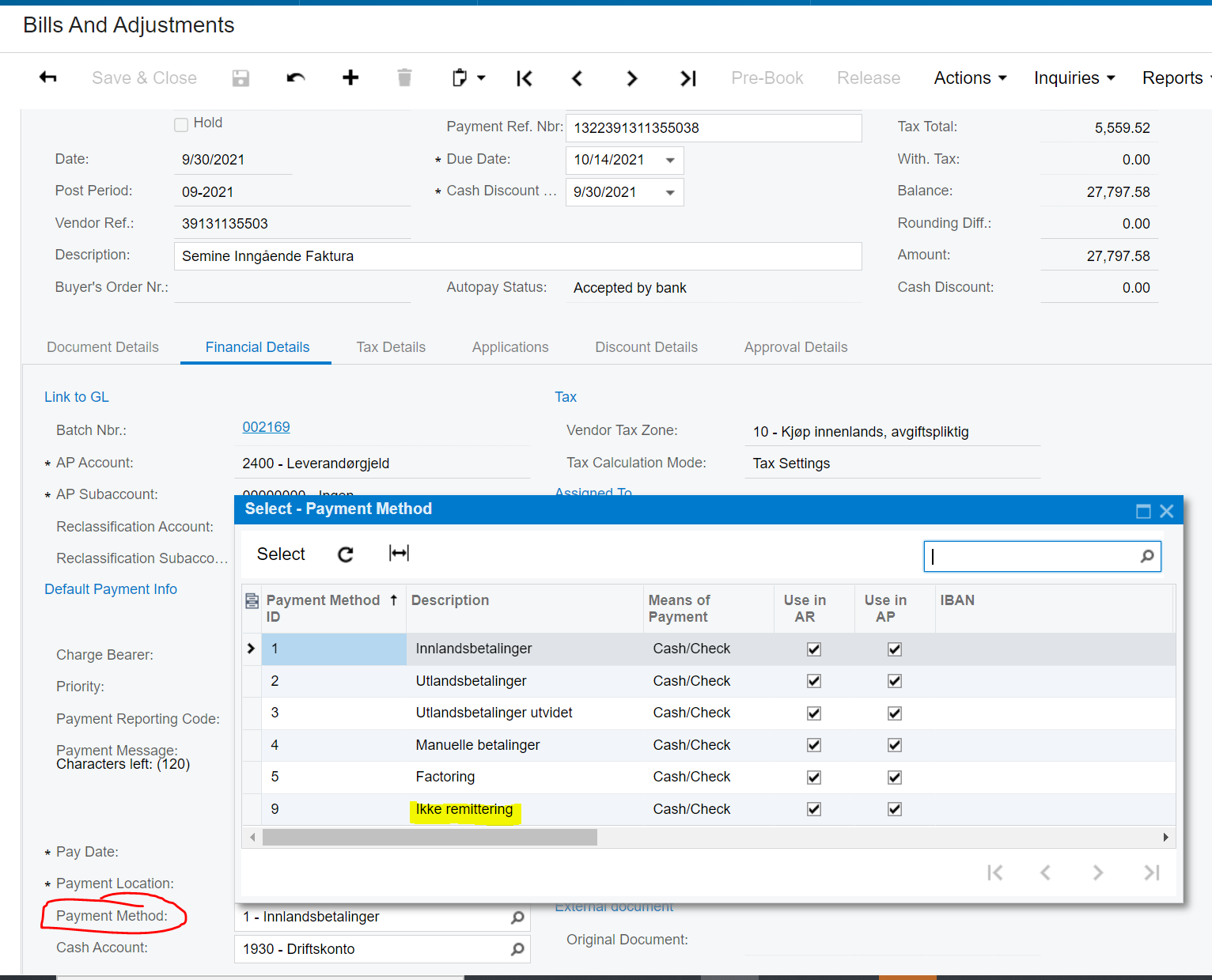Screen dimensions: 1212x980
Task: Click the back arrow icon in toolbar
Action: [48, 78]
